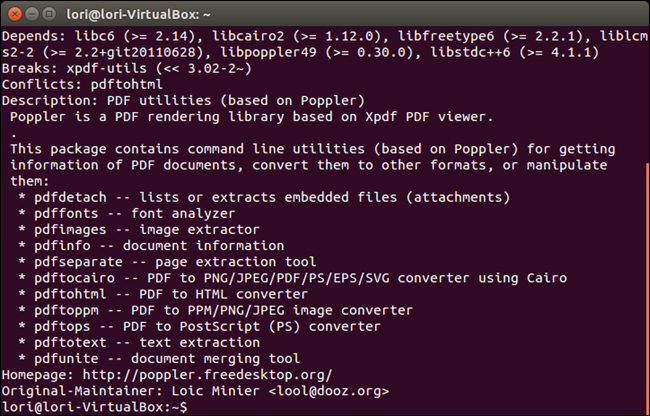The image size is (650, 416).
Task: Click the pdftotext list entry
Action: click(147, 343)
